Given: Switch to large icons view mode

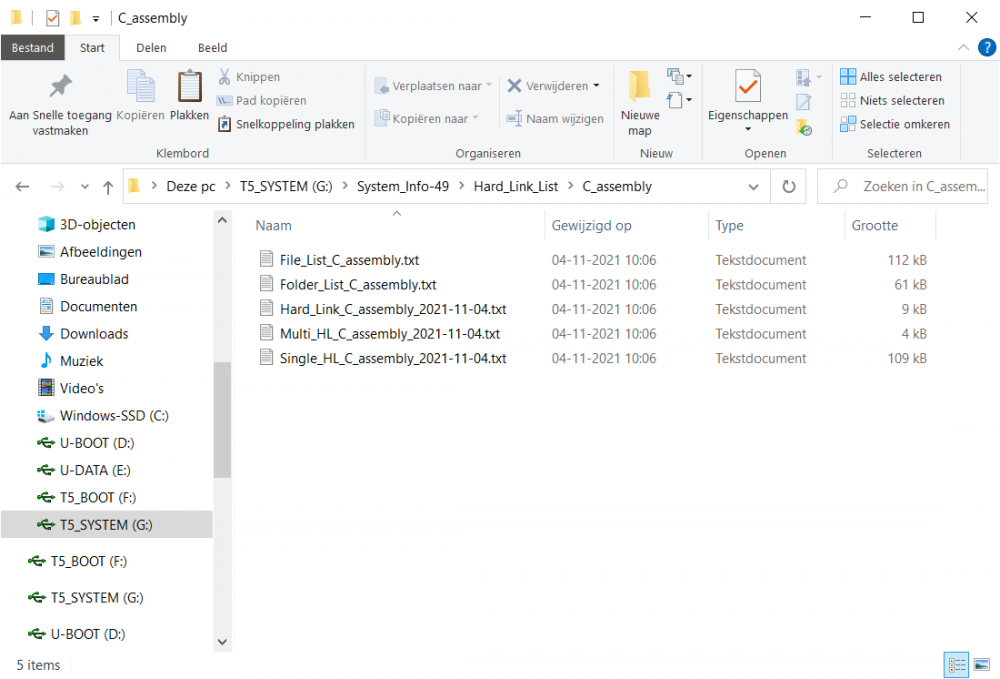Looking at the screenshot, I should coord(982,665).
